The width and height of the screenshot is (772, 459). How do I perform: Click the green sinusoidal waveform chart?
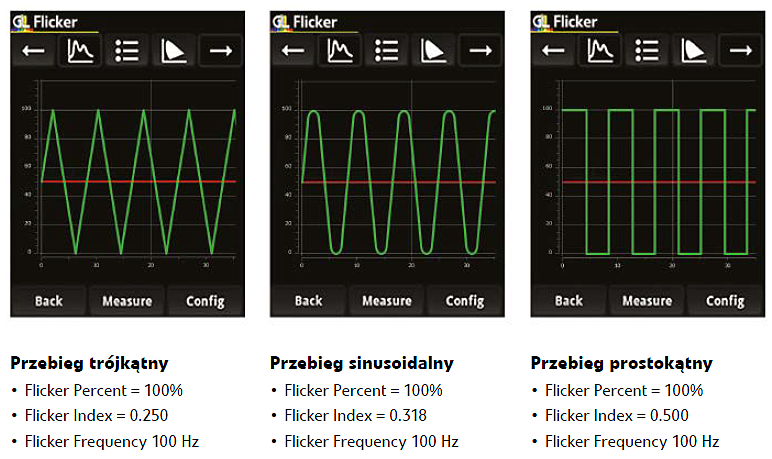click(x=398, y=180)
